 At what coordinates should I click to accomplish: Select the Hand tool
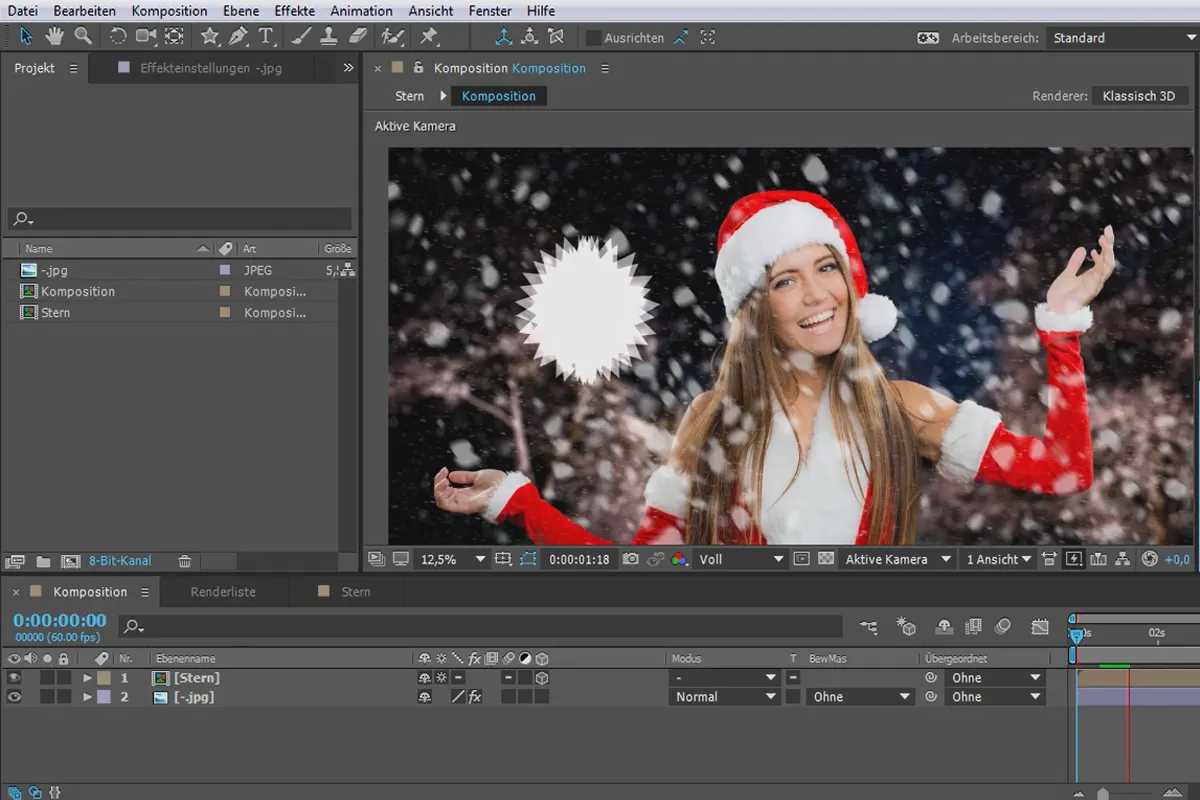[55, 37]
